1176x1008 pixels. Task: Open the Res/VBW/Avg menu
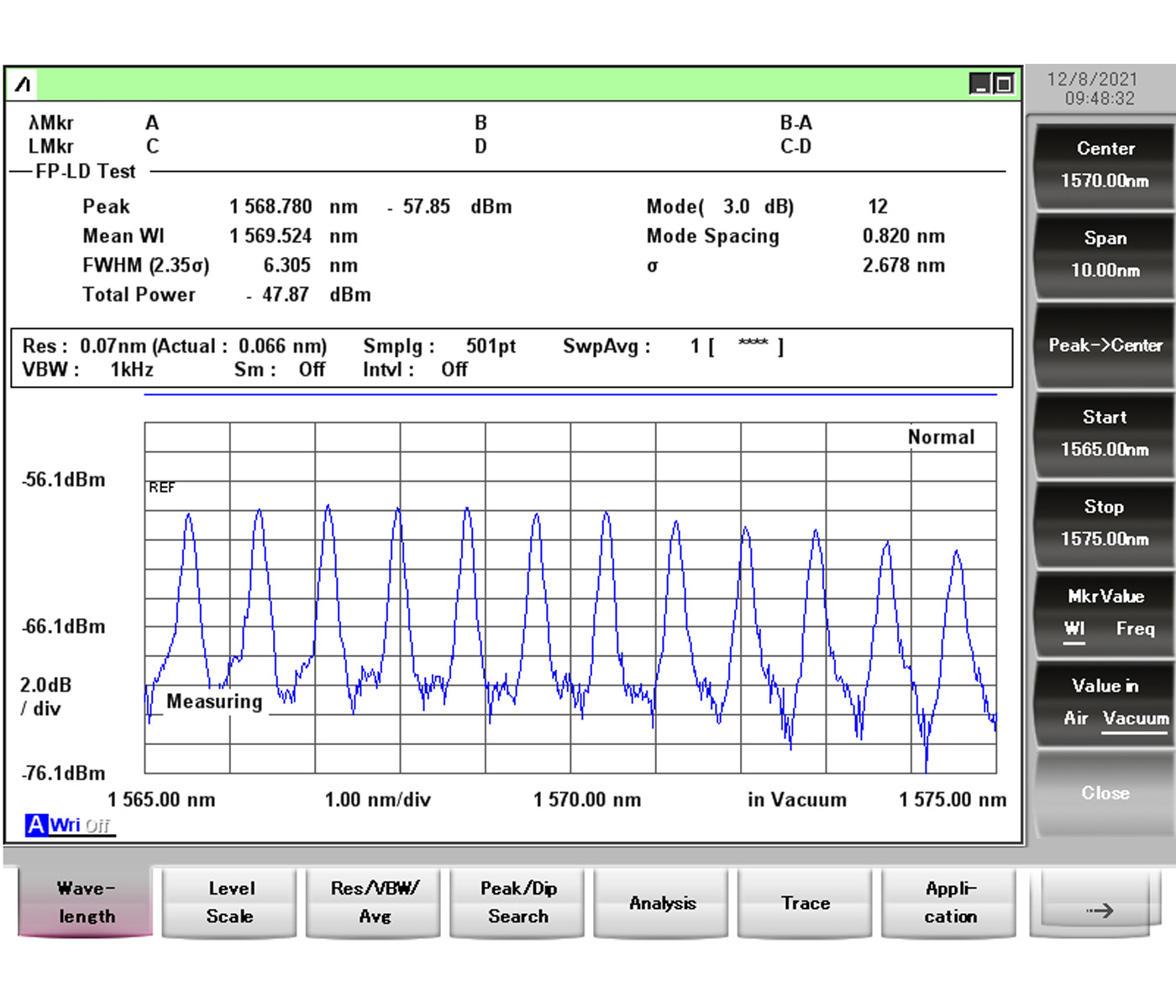[374, 903]
